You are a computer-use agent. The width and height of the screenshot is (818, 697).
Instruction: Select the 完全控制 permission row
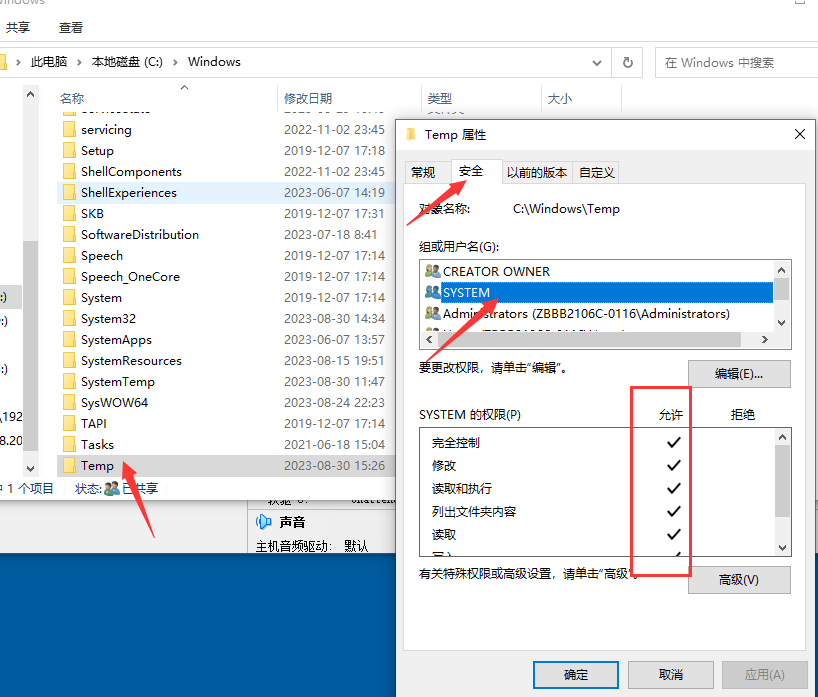pos(597,442)
